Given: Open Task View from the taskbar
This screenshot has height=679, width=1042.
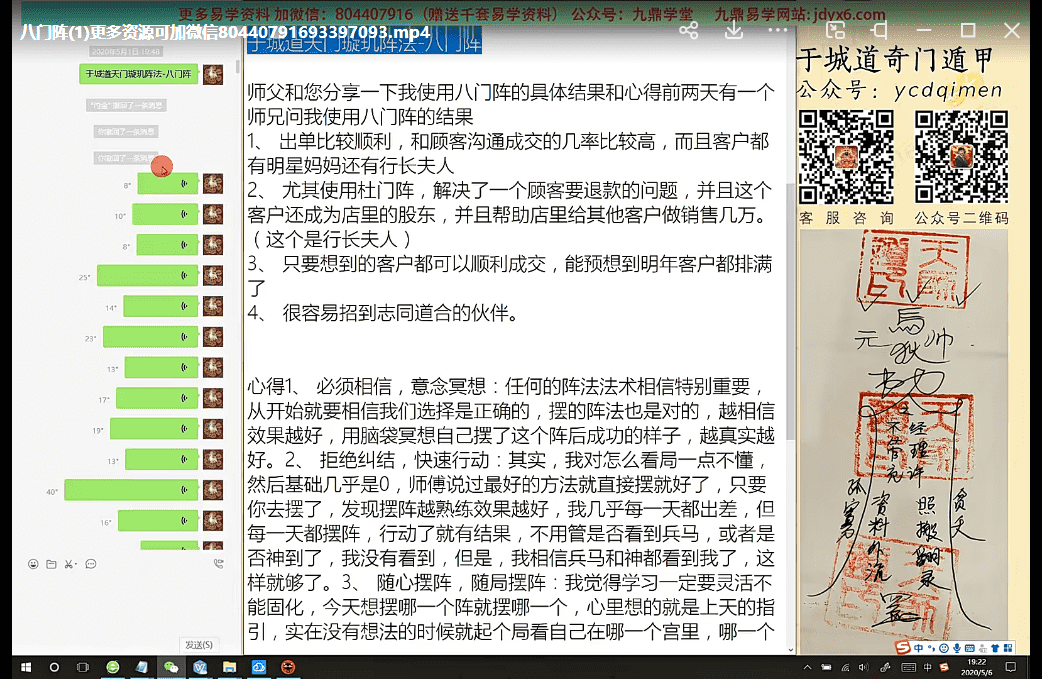Looking at the screenshot, I should [83, 667].
